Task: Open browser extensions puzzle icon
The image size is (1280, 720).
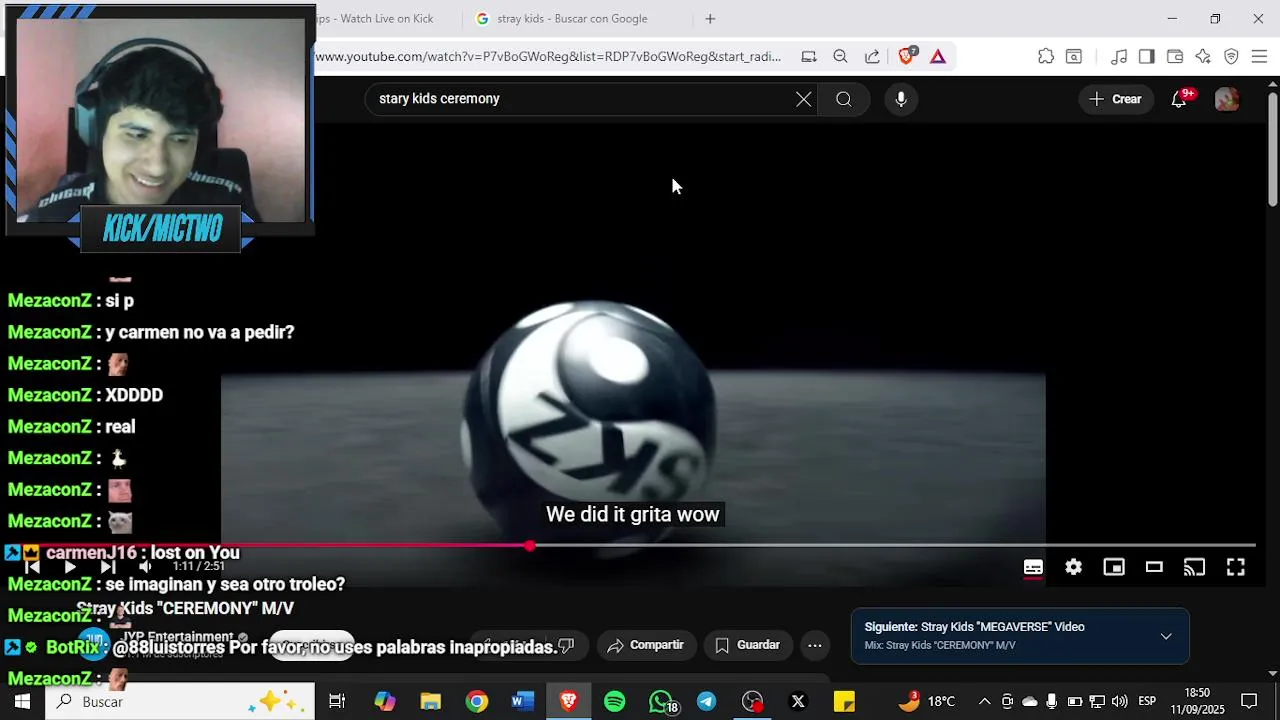Action: click(x=1046, y=56)
